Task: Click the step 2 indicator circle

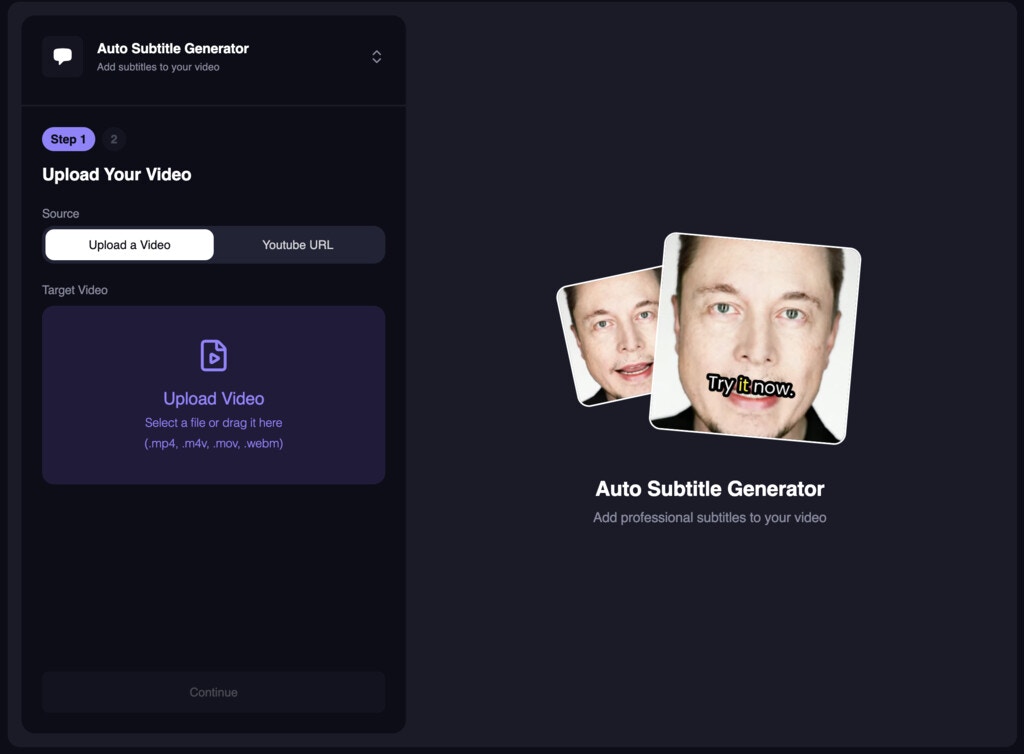Action: pos(113,139)
